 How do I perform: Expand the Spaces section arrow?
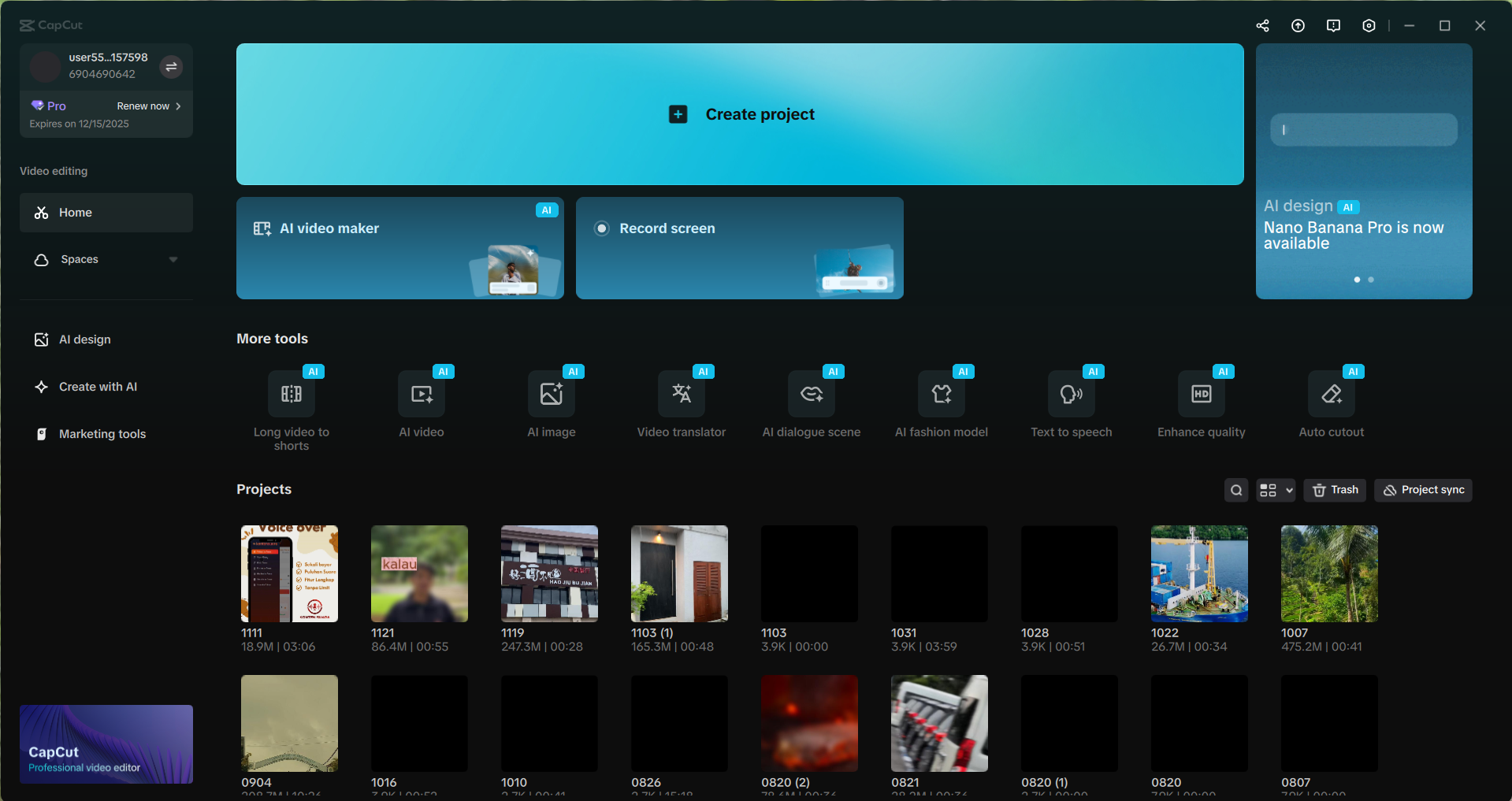[173, 259]
